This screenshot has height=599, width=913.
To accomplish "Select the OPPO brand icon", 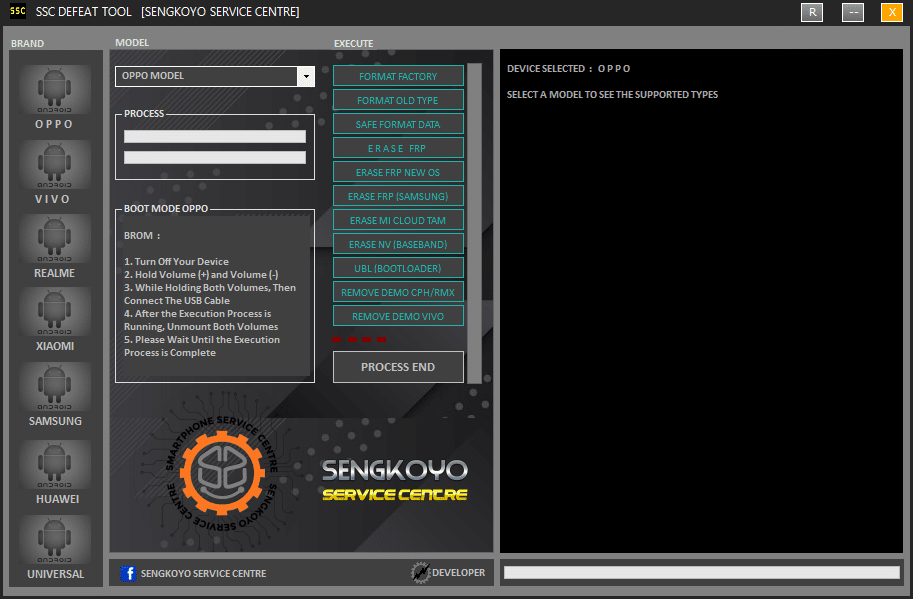I will pos(54,90).
